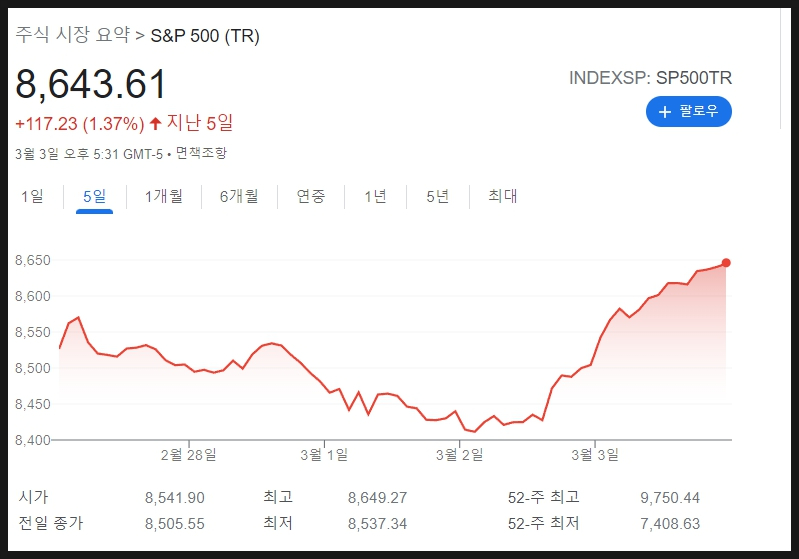Open the 면책조항 disclaimer link

tap(201, 153)
